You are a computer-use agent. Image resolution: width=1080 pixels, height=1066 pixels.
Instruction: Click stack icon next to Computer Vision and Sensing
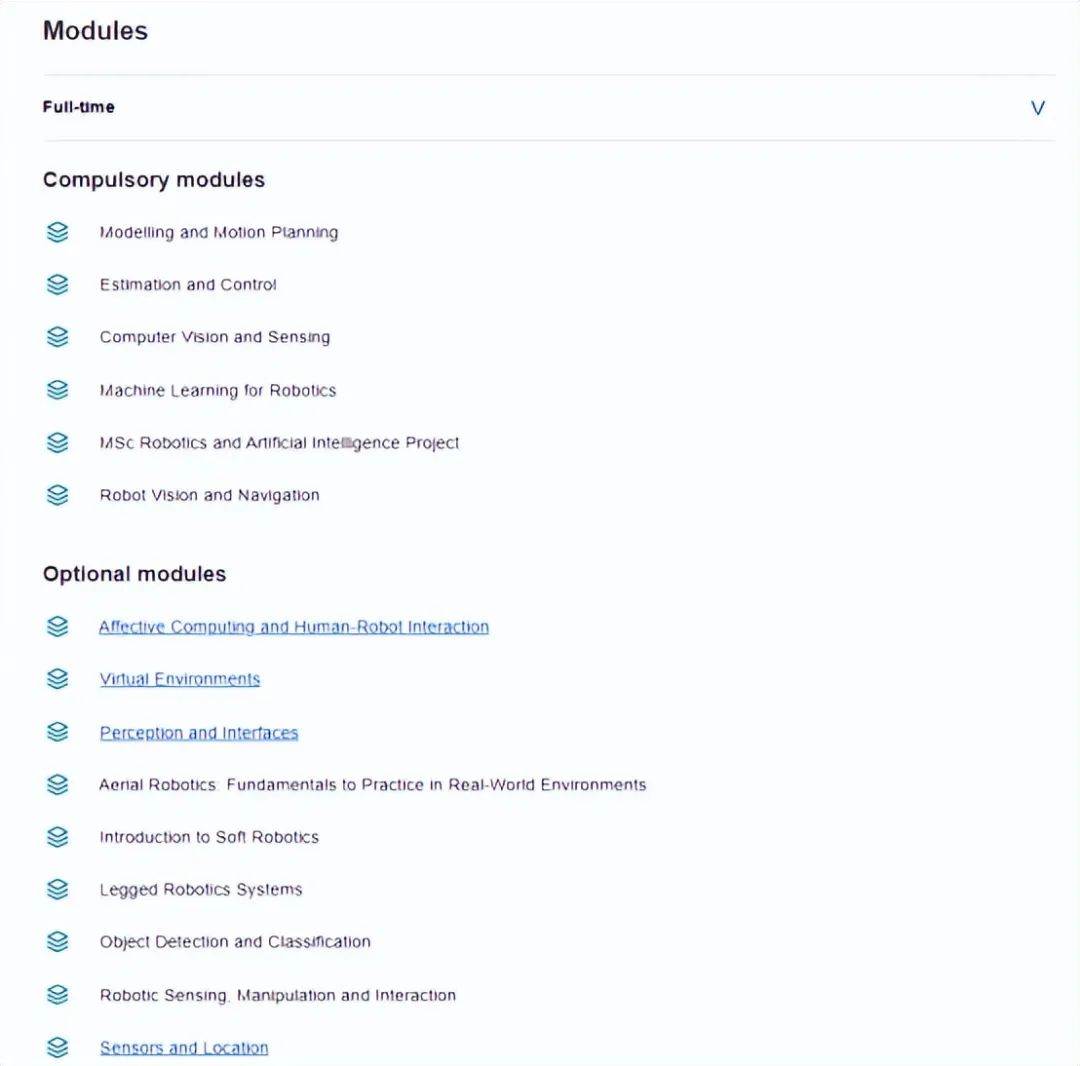click(x=58, y=337)
